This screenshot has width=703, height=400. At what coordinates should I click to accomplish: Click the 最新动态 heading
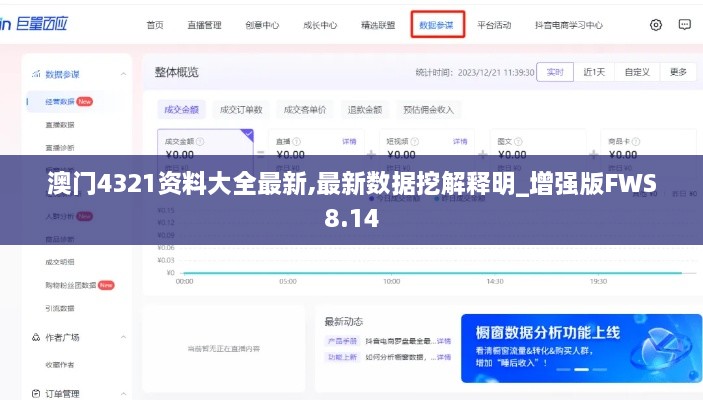[x=343, y=322]
